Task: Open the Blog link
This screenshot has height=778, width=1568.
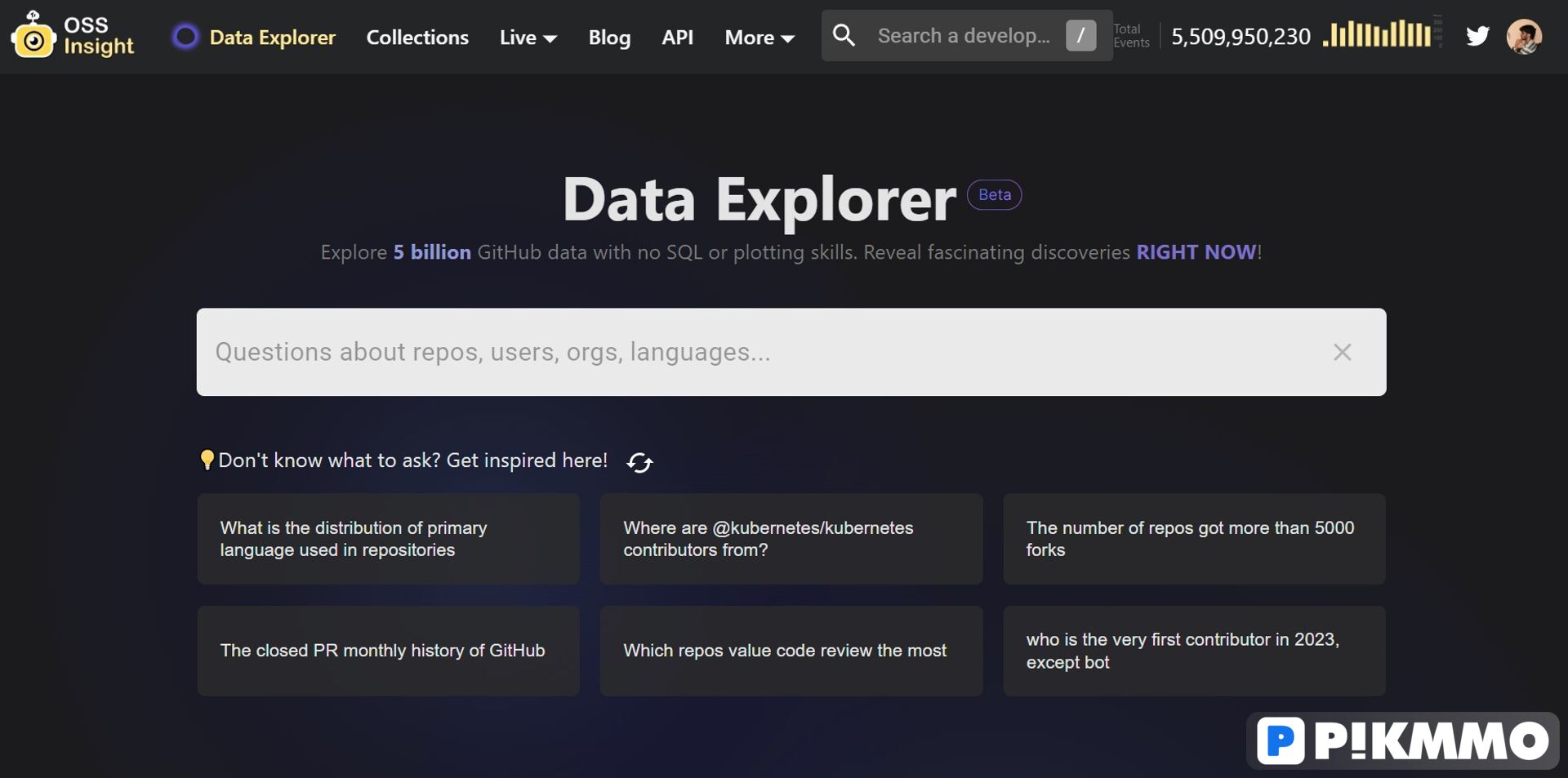Action: tap(609, 37)
